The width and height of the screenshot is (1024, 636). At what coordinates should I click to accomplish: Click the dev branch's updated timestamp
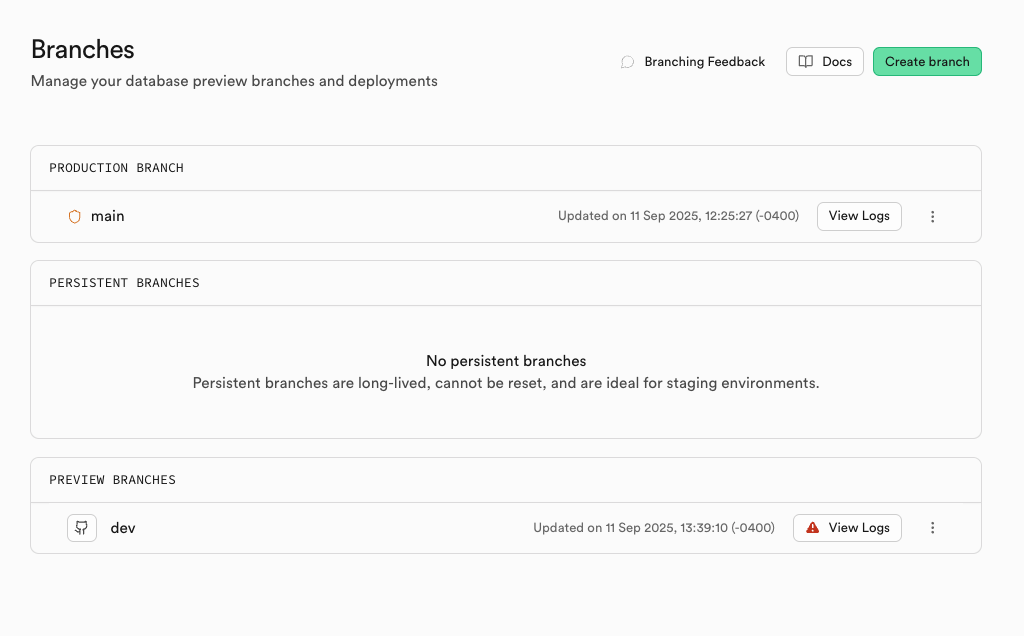point(654,528)
